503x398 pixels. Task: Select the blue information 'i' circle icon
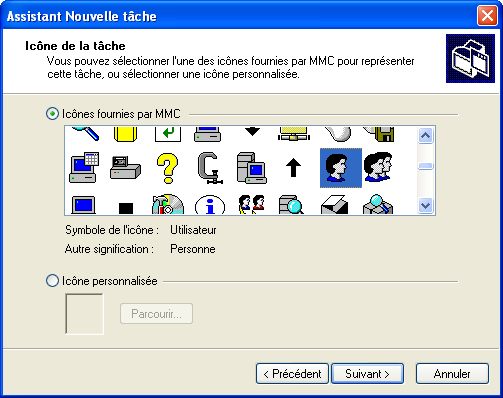point(210,205)
